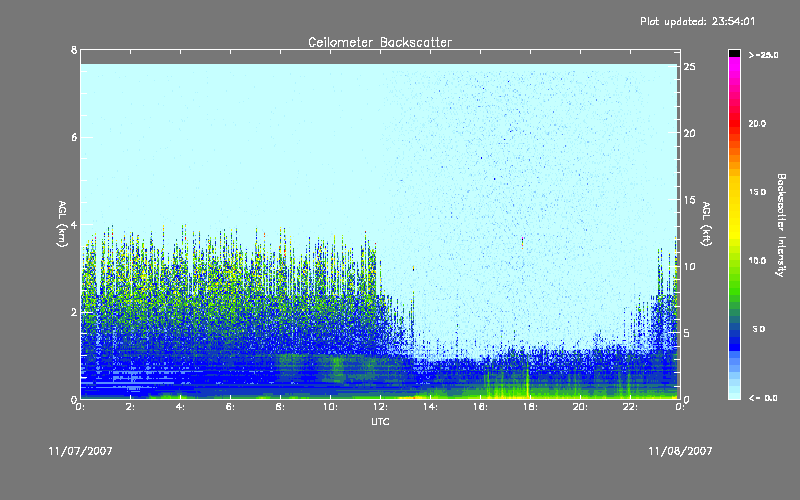Screen dimensions: 800x500
Task: Click the ">-25.0" colorbar maximum label
Action: point(763,55)
